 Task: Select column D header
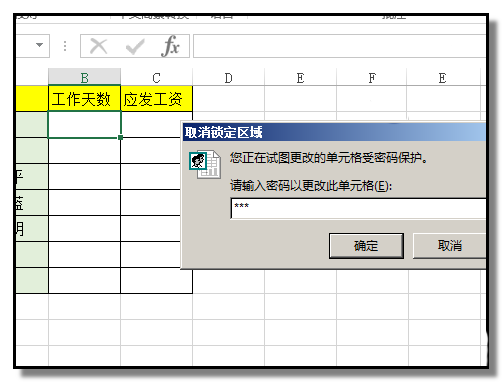tap(228, 77)
